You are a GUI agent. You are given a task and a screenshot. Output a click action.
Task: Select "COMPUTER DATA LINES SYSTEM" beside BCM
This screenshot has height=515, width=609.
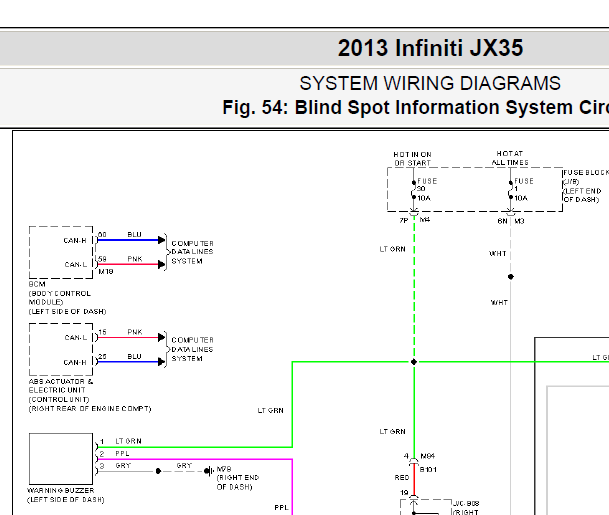pos(192,252)
